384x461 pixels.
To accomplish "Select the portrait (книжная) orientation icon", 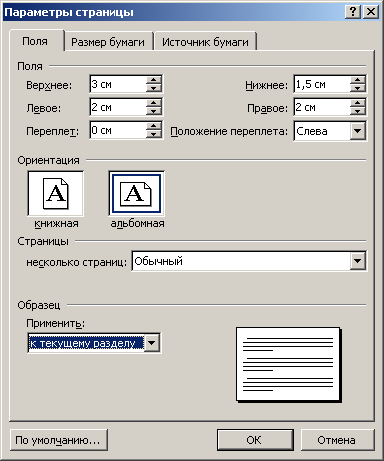I will (56, 194).
